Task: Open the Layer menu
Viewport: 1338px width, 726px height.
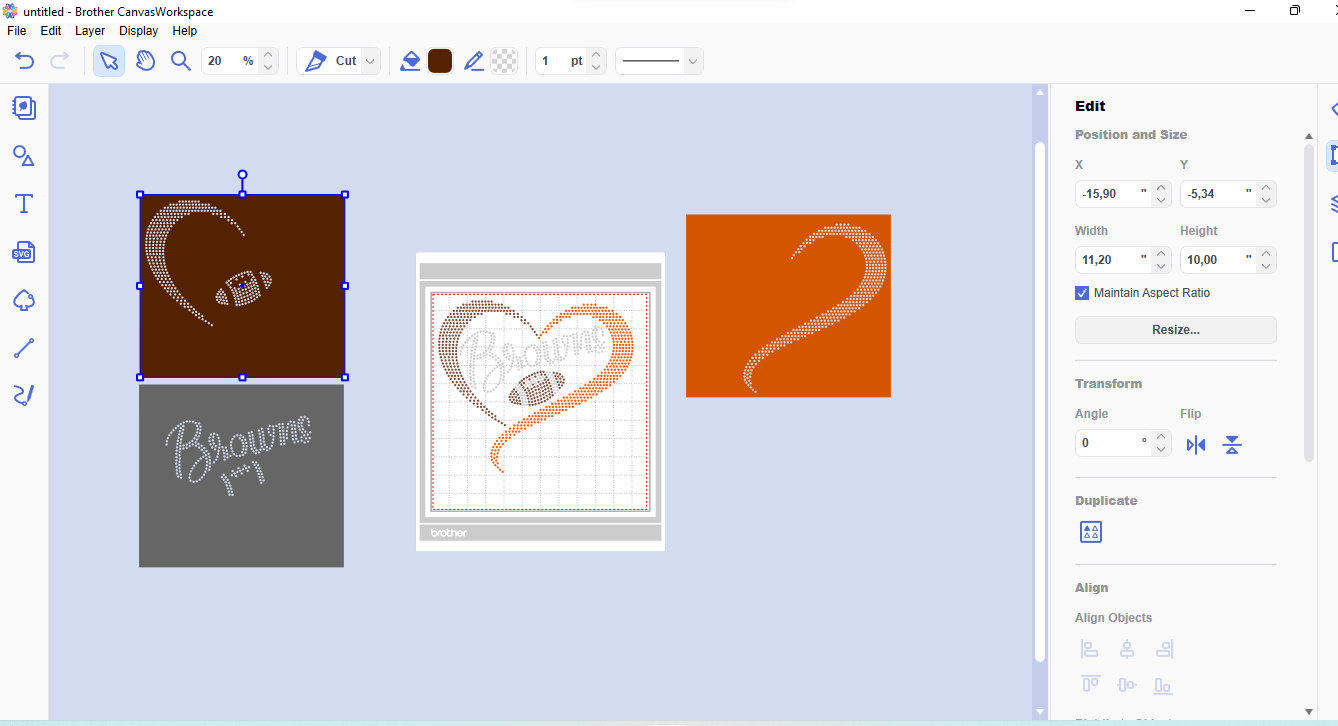Action: coord(90,31)
